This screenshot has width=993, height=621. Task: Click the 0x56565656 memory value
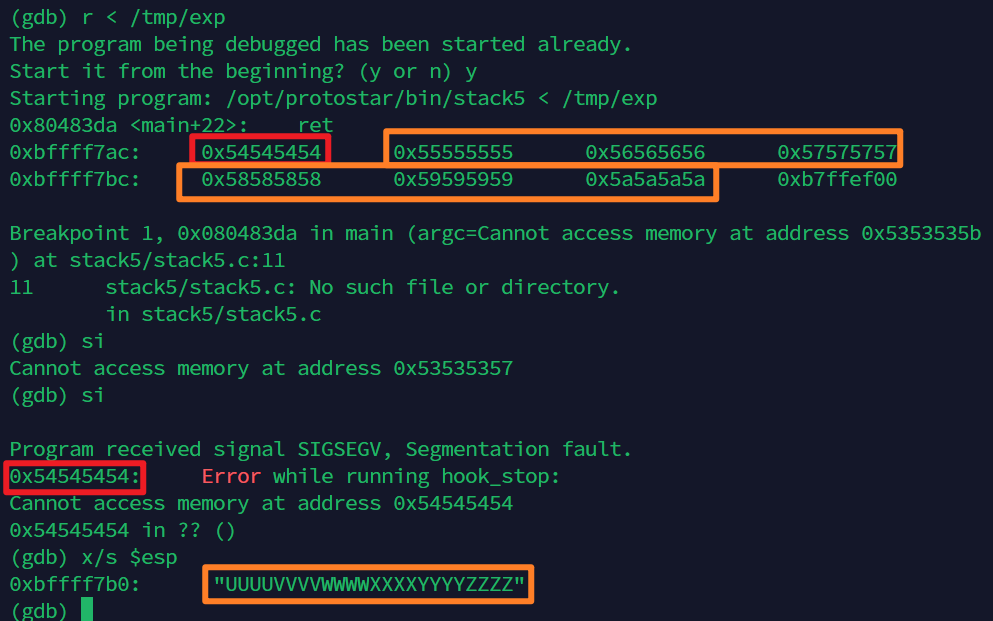[x=645, y=152]
